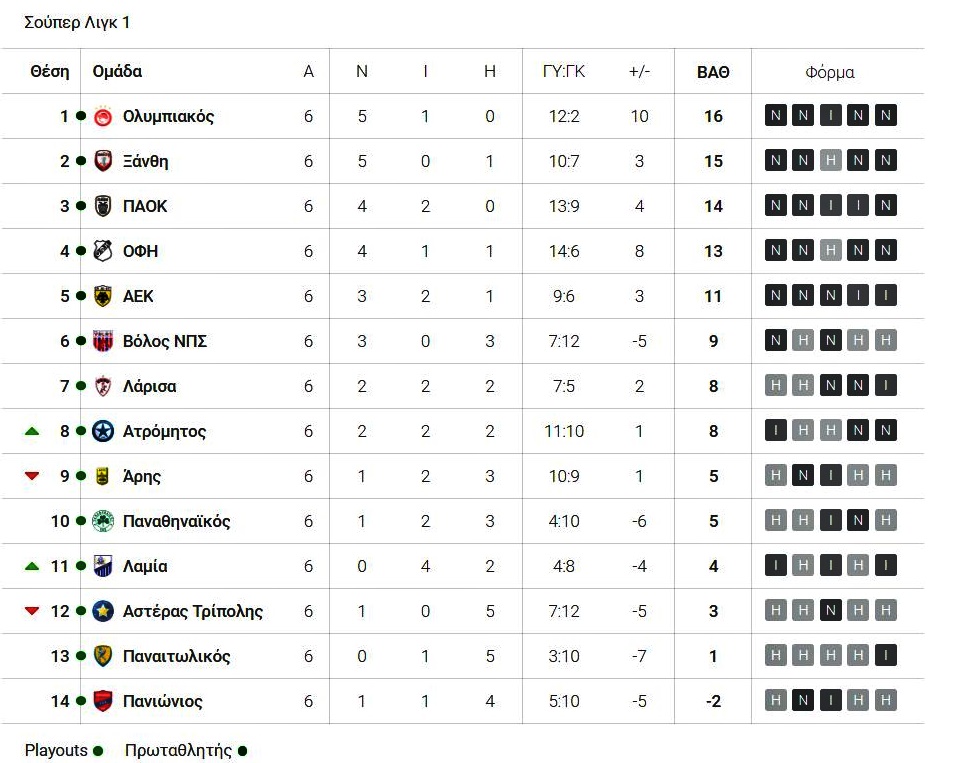The width and height of the screenshot is (961, 763).
Task: Click the Άρης yellow crest icon
Action: coord(102,476)
